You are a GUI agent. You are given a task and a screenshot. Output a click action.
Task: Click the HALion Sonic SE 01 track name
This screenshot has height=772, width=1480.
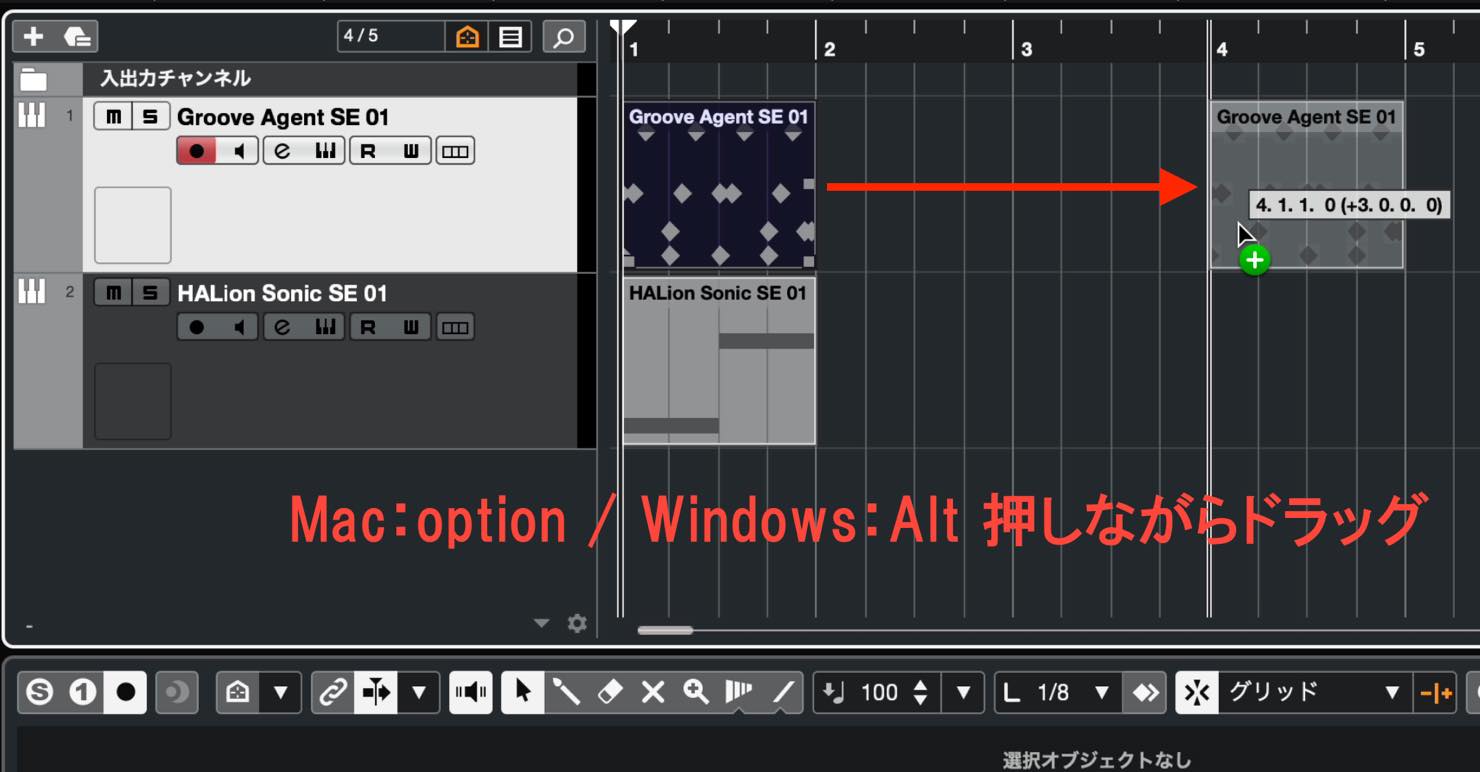tap(282, 293)
